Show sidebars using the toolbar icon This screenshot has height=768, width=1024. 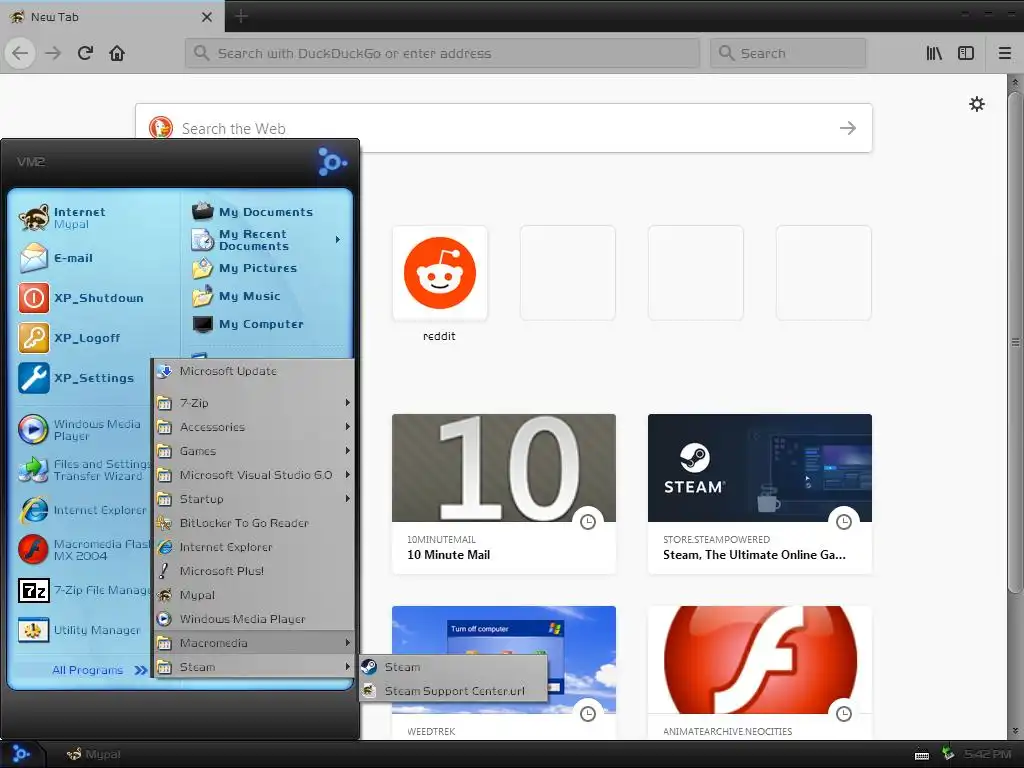(x=966, y=53)
